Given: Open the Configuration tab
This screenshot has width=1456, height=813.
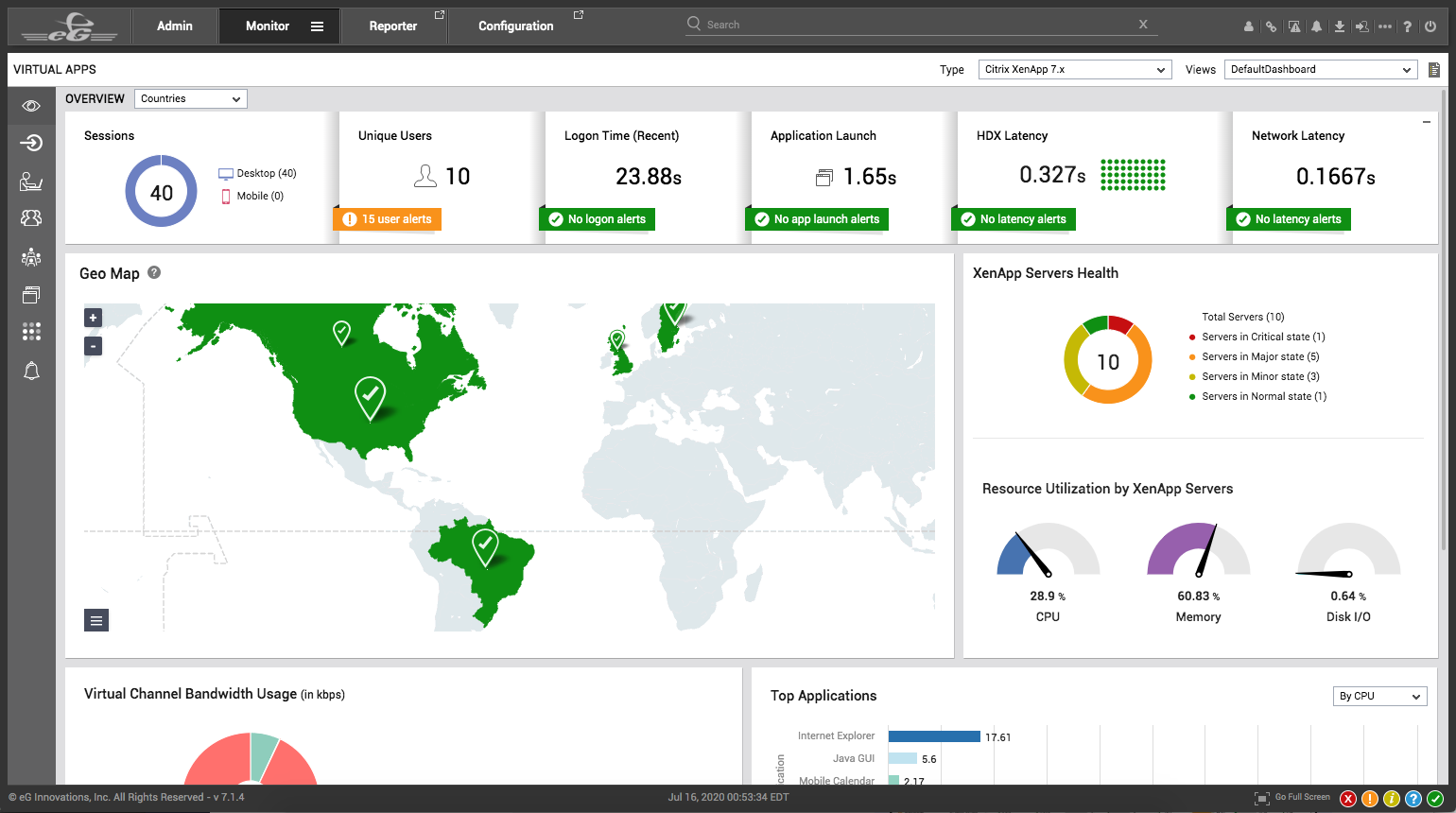Looking at the screenshot, I should [x=516, y=26].
